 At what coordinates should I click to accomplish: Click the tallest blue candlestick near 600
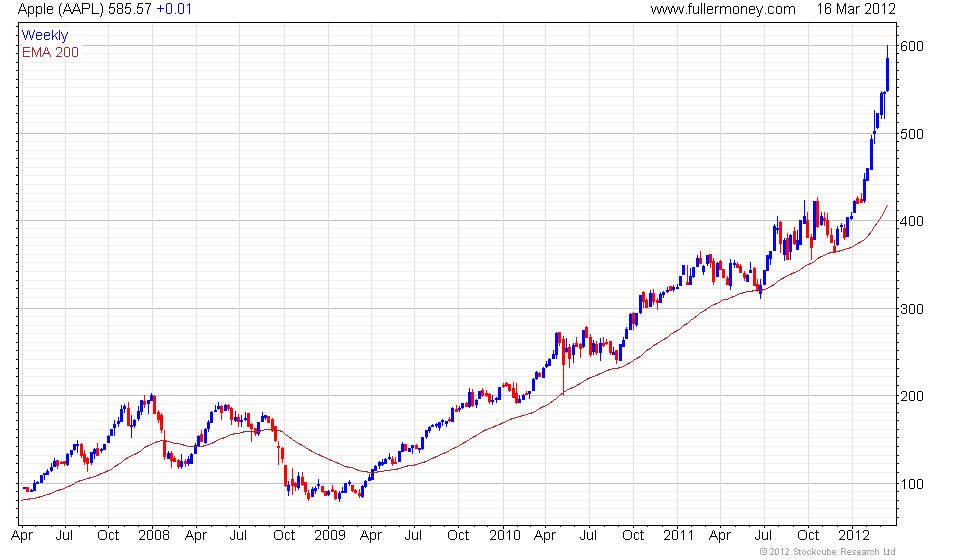(888, 69)
